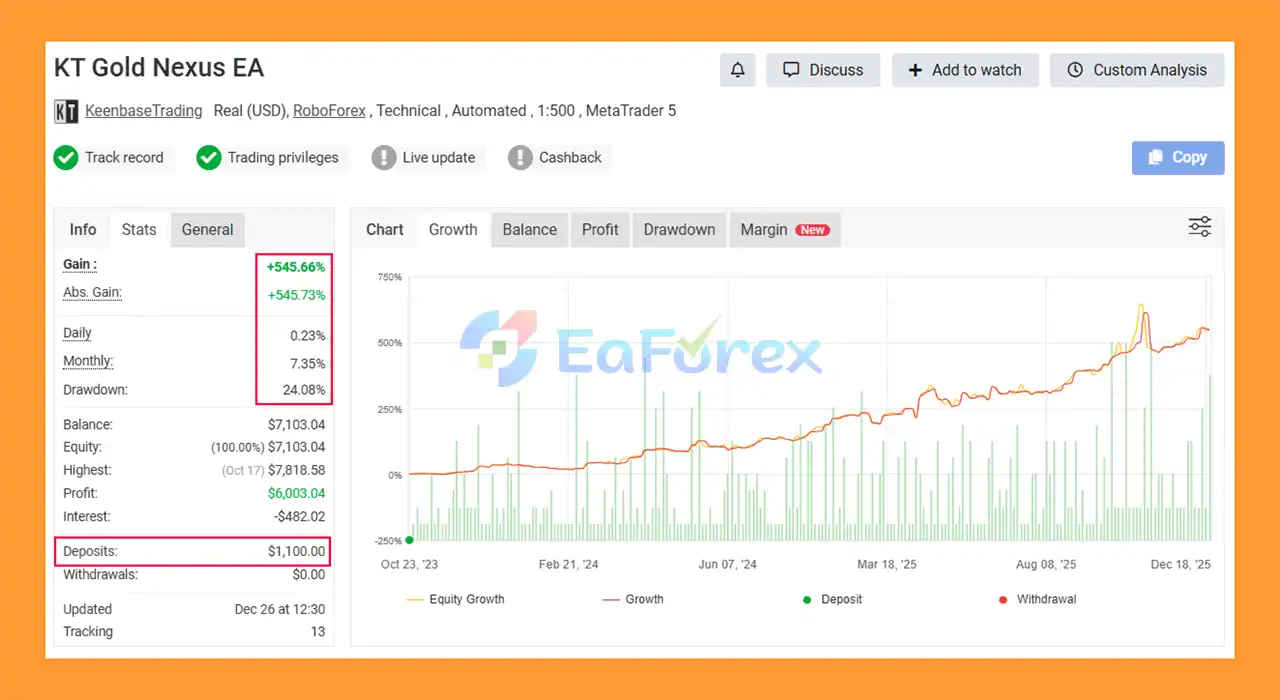Click the green deposit dot on chart
Screen dimensions: 1280x700
409,540
